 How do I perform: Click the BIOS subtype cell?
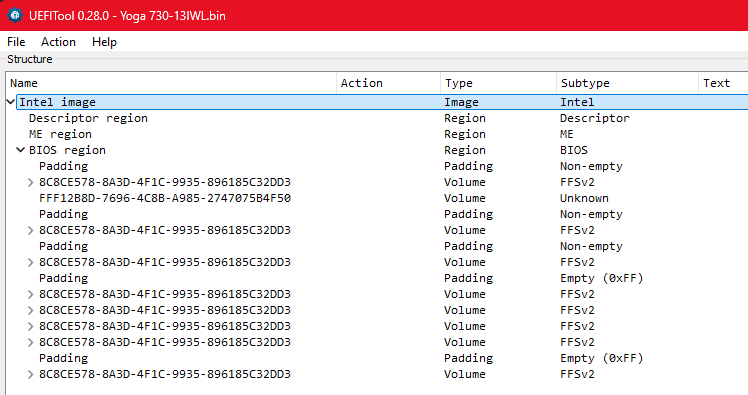(574, 150)
